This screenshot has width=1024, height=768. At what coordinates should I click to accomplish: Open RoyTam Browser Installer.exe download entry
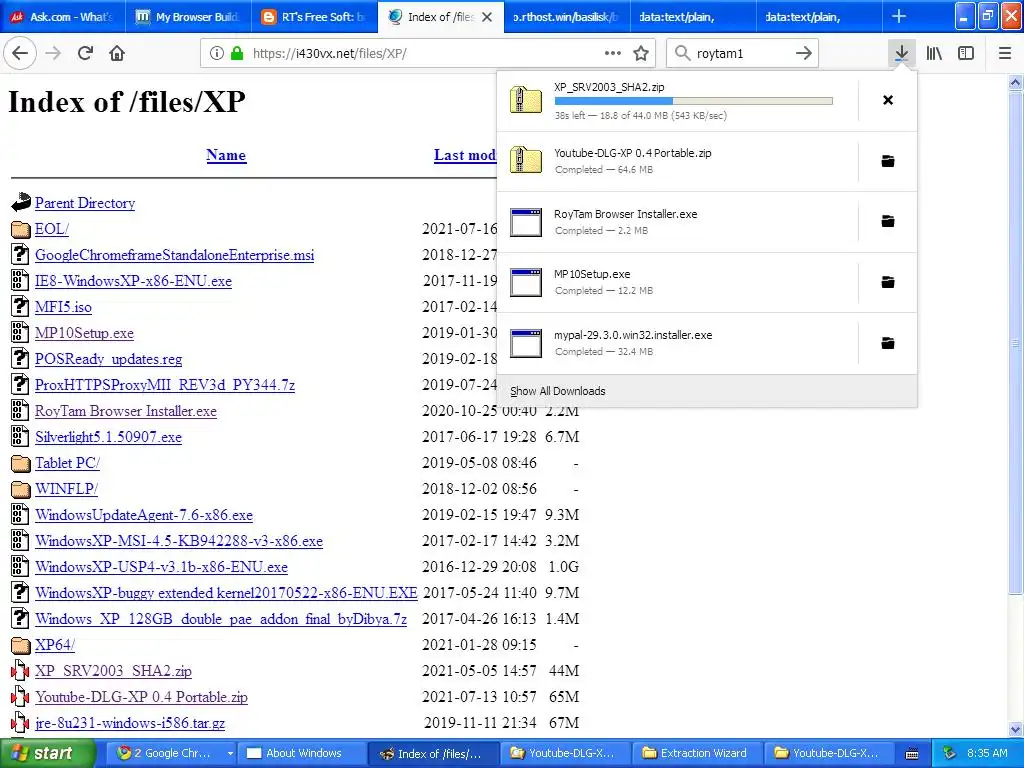point(677,221)
